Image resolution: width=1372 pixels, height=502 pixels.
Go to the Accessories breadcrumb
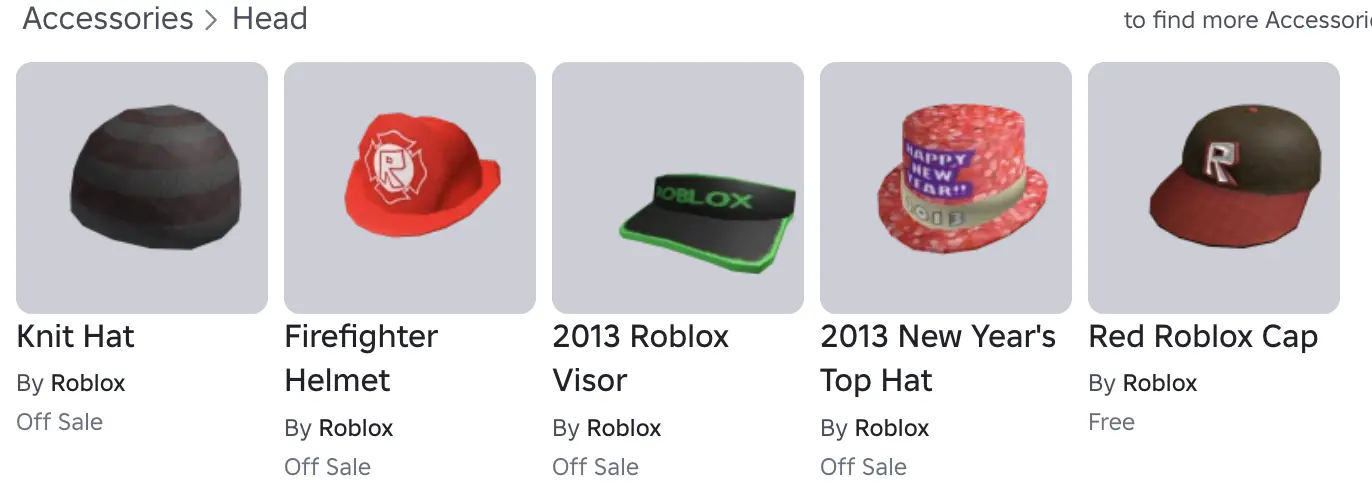tap(108, 19)
